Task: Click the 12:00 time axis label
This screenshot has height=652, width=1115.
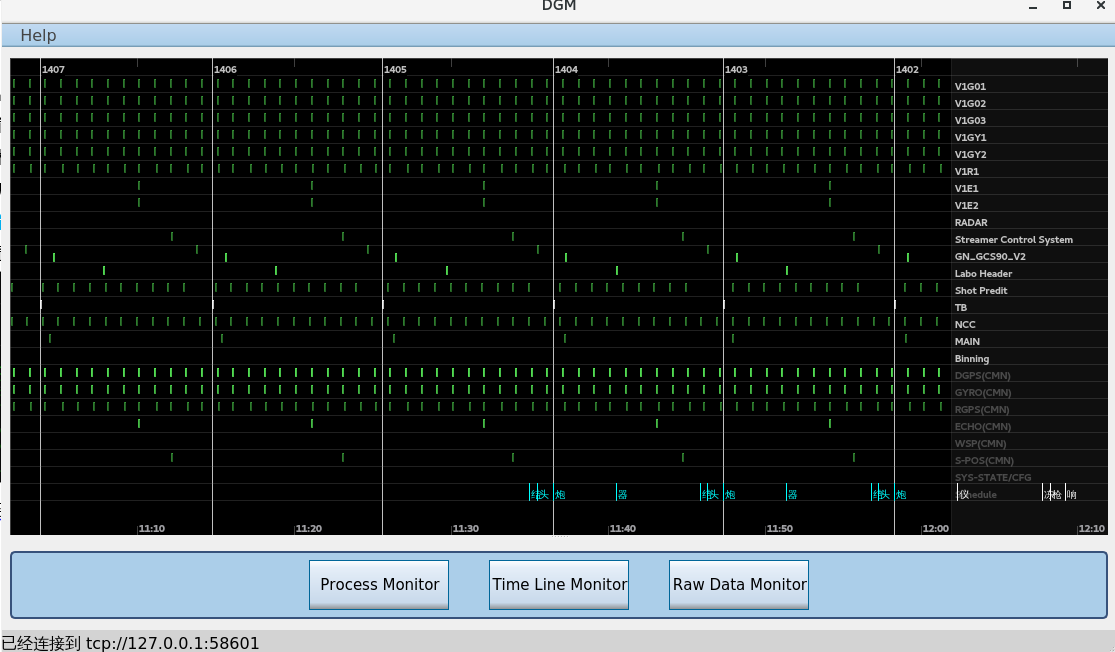Action: pos(935,529)
